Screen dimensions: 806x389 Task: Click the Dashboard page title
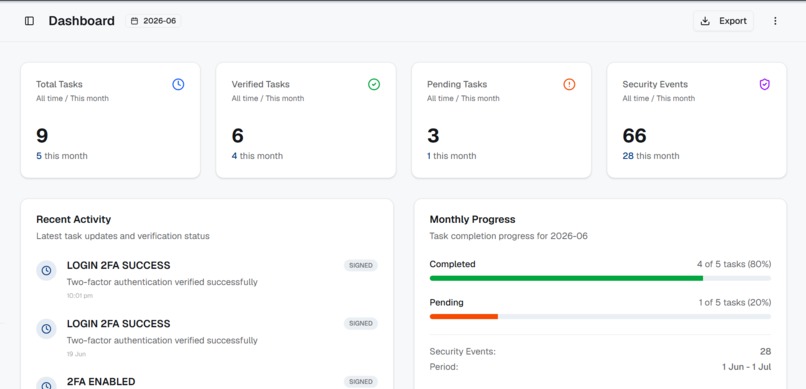tap(82, 21)
